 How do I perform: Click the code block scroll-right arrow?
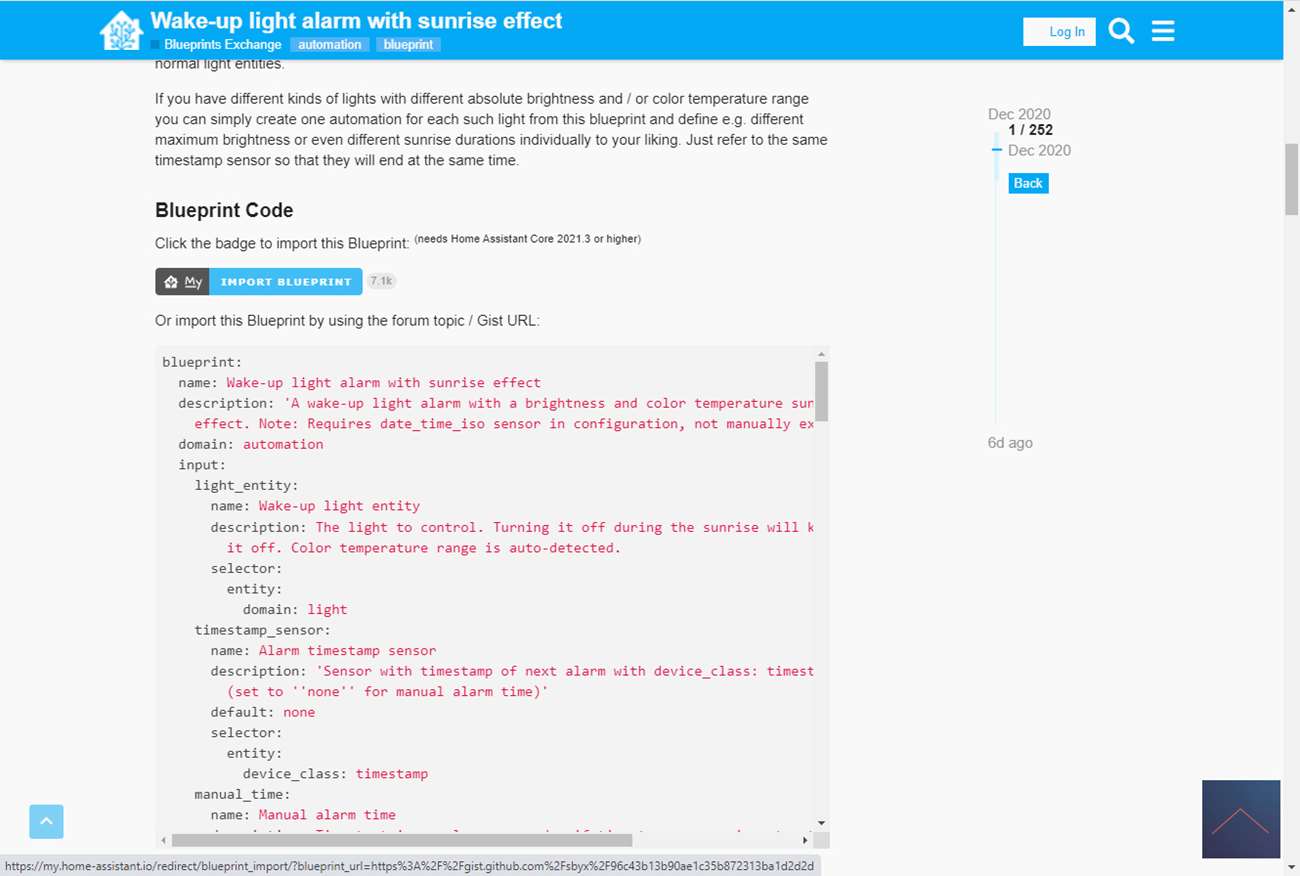point(805,840)
